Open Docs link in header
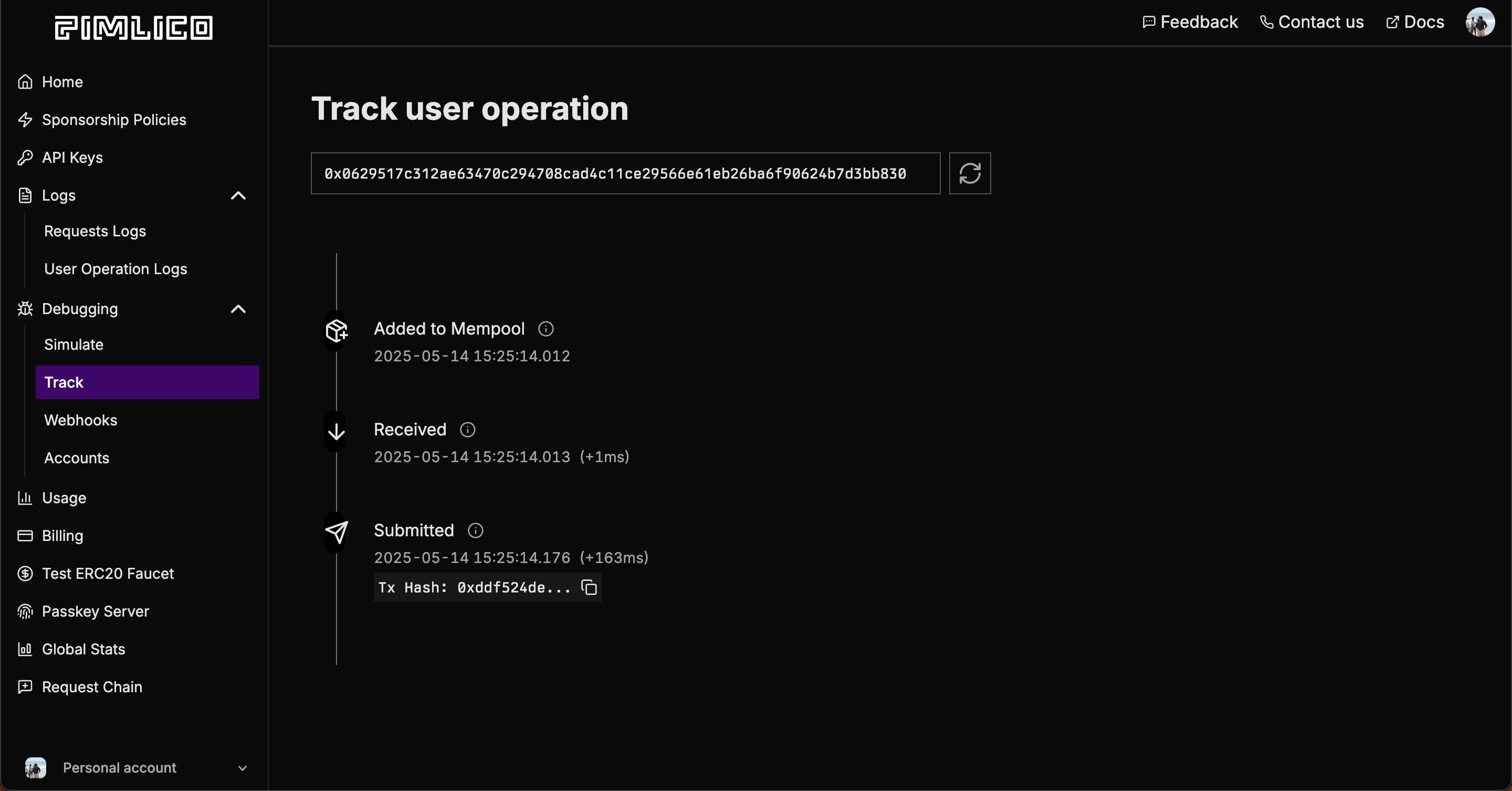The height and width of the screenshot is (791, 1512). point(1415,22)
